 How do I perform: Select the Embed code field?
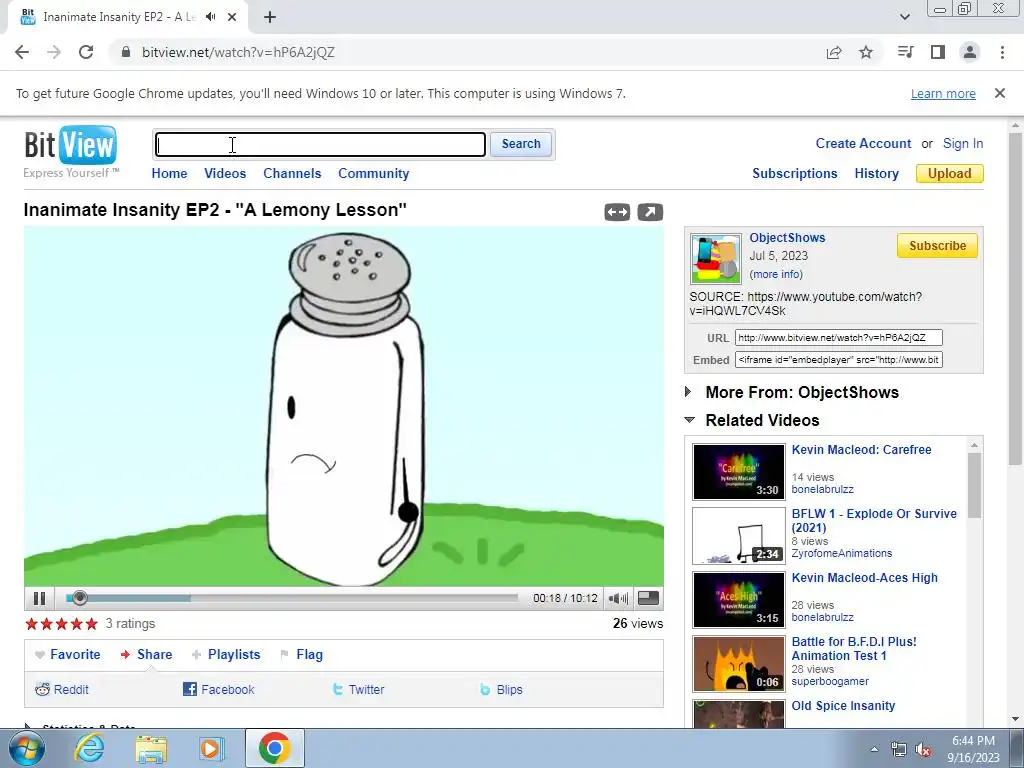[839, 360]
